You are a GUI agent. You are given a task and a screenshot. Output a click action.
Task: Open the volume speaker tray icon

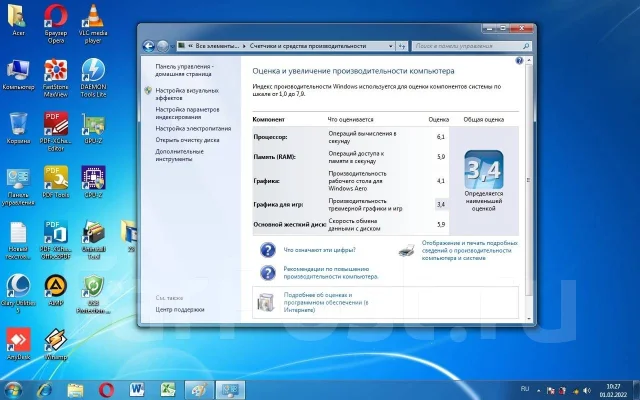click(587, 391)
